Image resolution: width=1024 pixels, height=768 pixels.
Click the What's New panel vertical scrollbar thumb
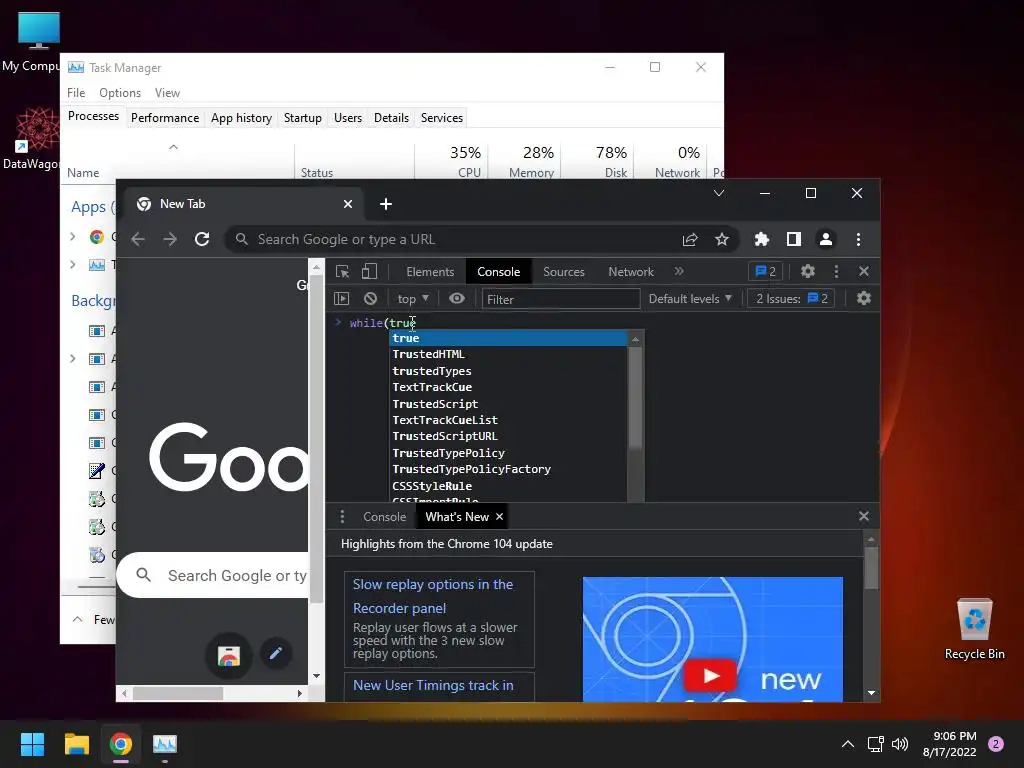(x=871, y=569)
